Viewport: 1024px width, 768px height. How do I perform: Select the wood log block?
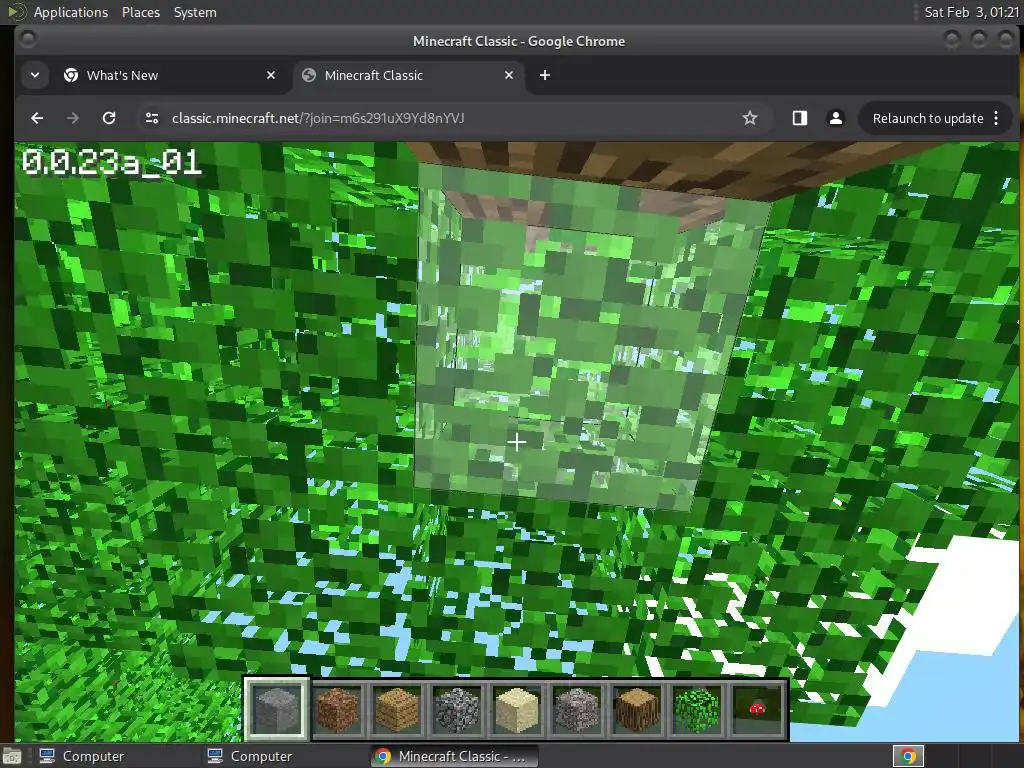[x=637, y=709]
